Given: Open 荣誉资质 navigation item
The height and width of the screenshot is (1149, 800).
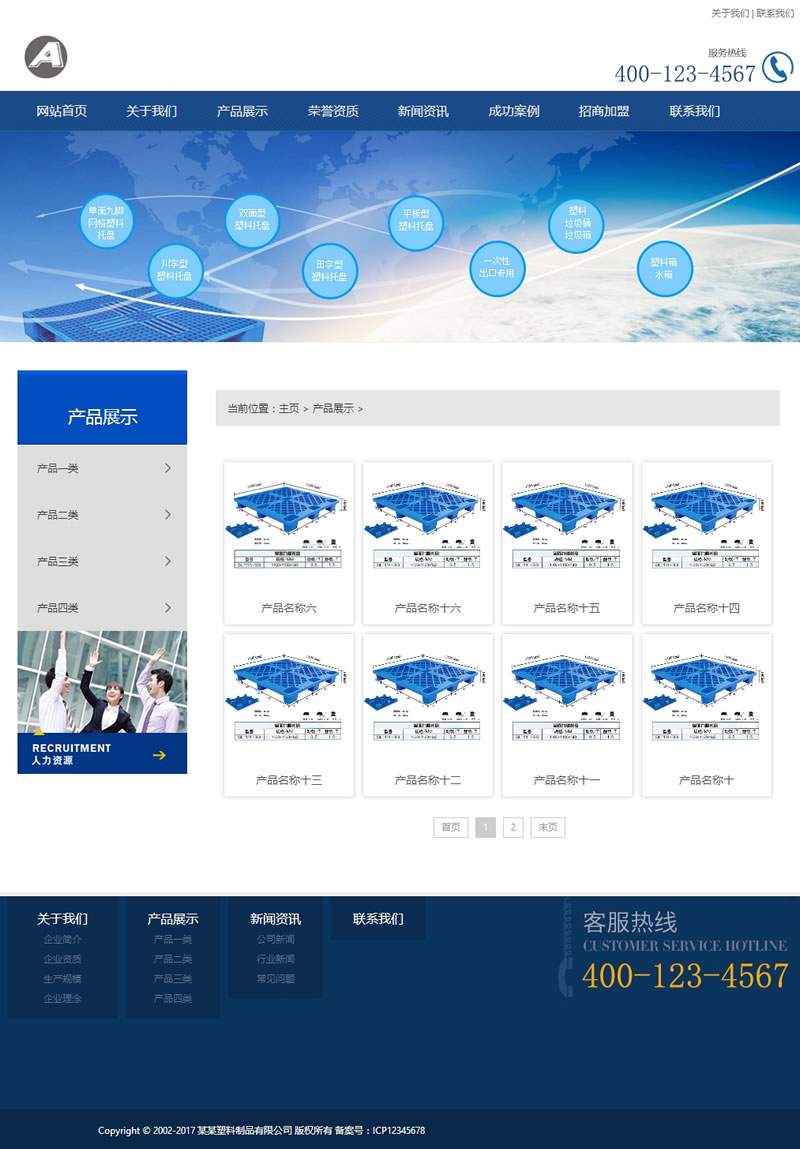Looking at the screenshot, I should pos(333,111).
